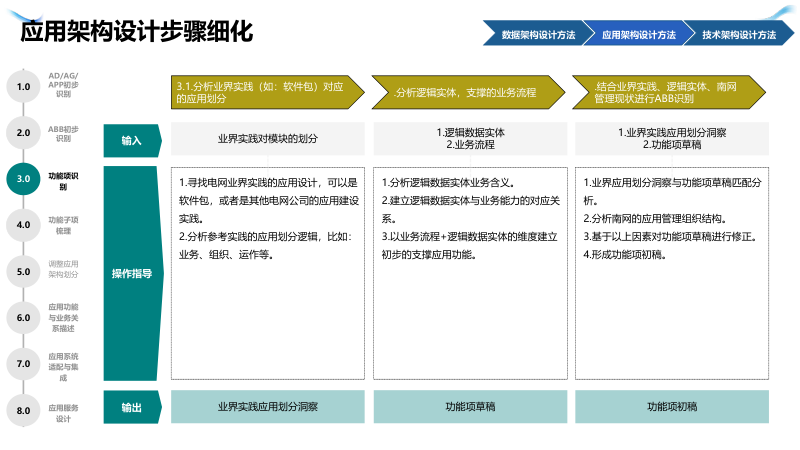800x450 pixels.
Task: Click text 2.分析参考实践的应用划分逻辑
Action: click(x=265, y=245)
